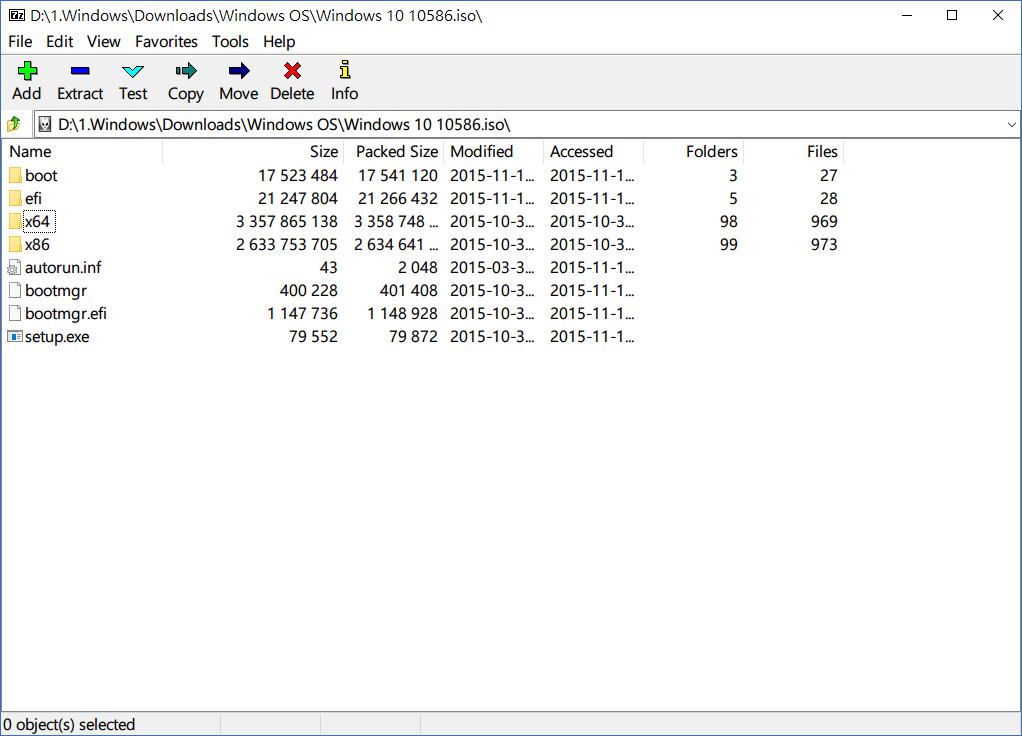Open the Favorites menu
Viewport: 1022px width, 736px height.
pos(166,42)
